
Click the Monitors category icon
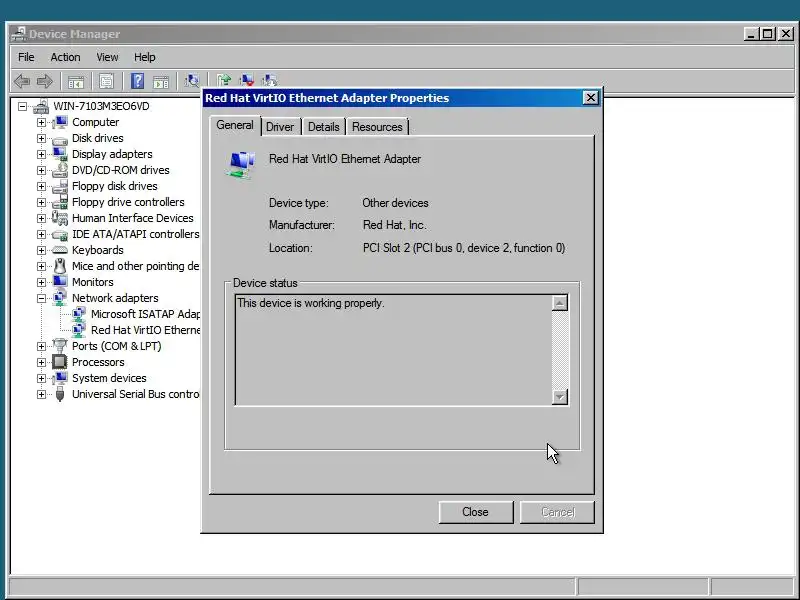pos(60,282)
